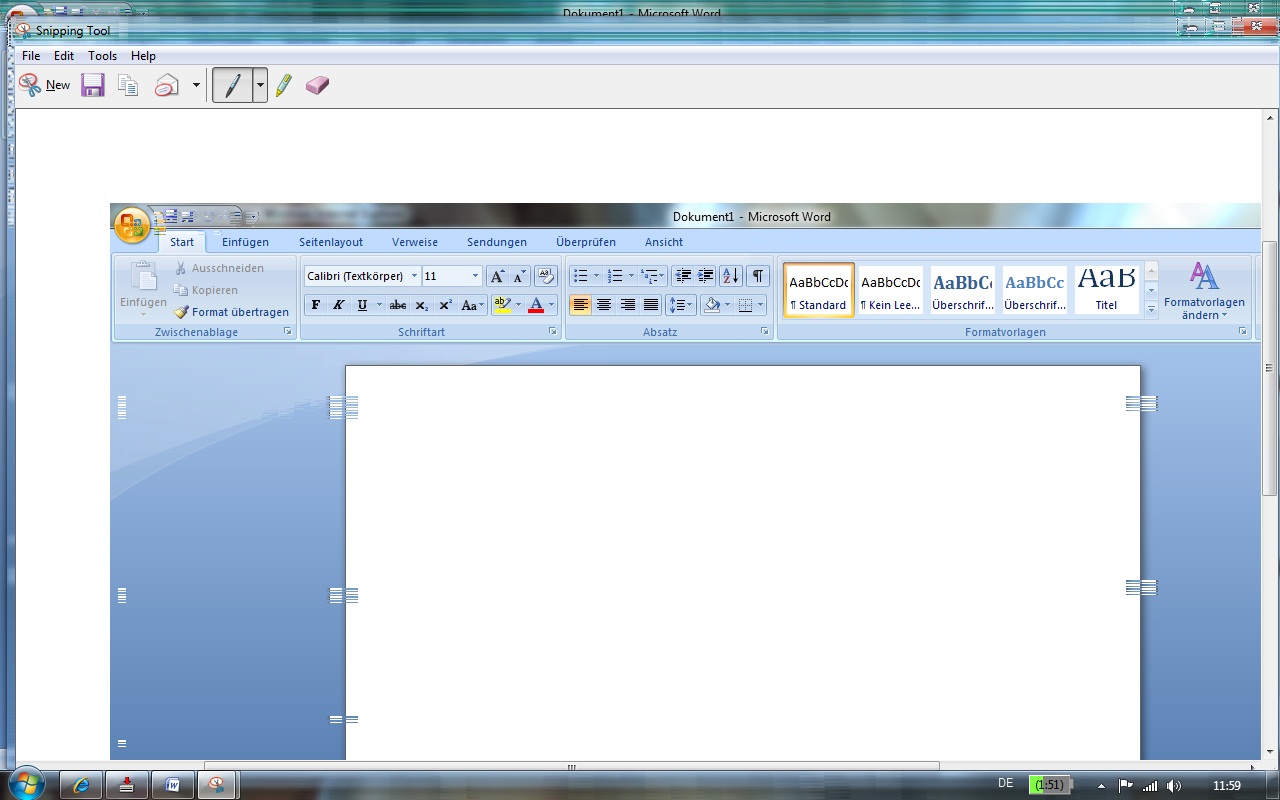Save the snip with the floppy disk icon

tap(93, 85)
